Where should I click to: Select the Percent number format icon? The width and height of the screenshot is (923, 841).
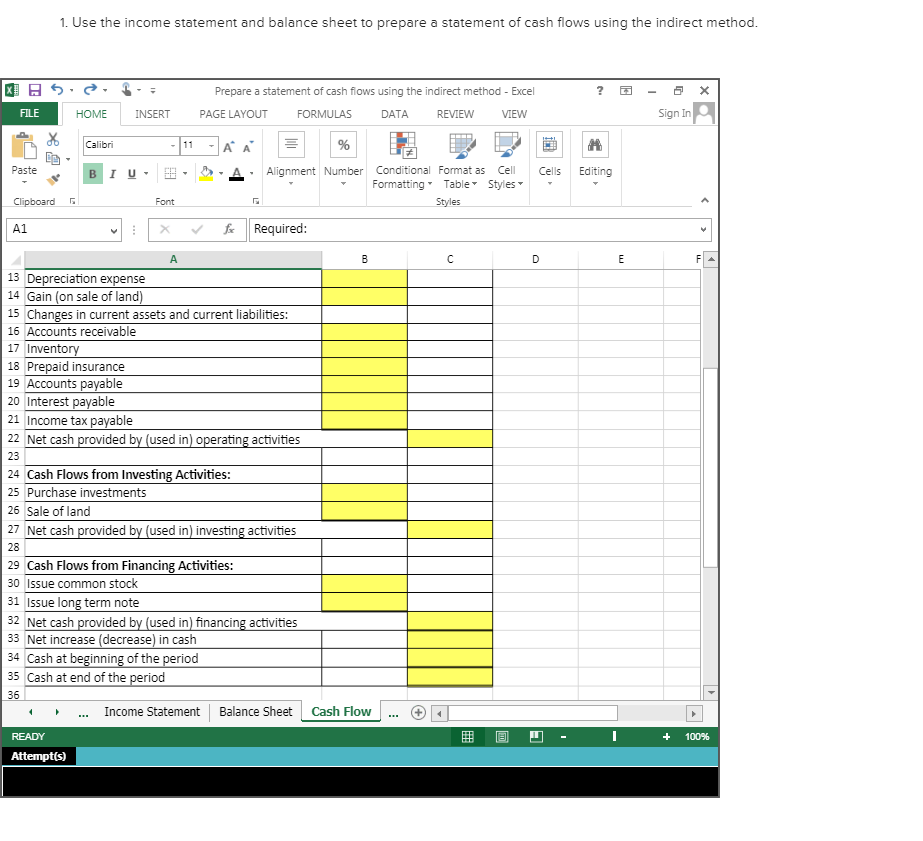point(343,143)
